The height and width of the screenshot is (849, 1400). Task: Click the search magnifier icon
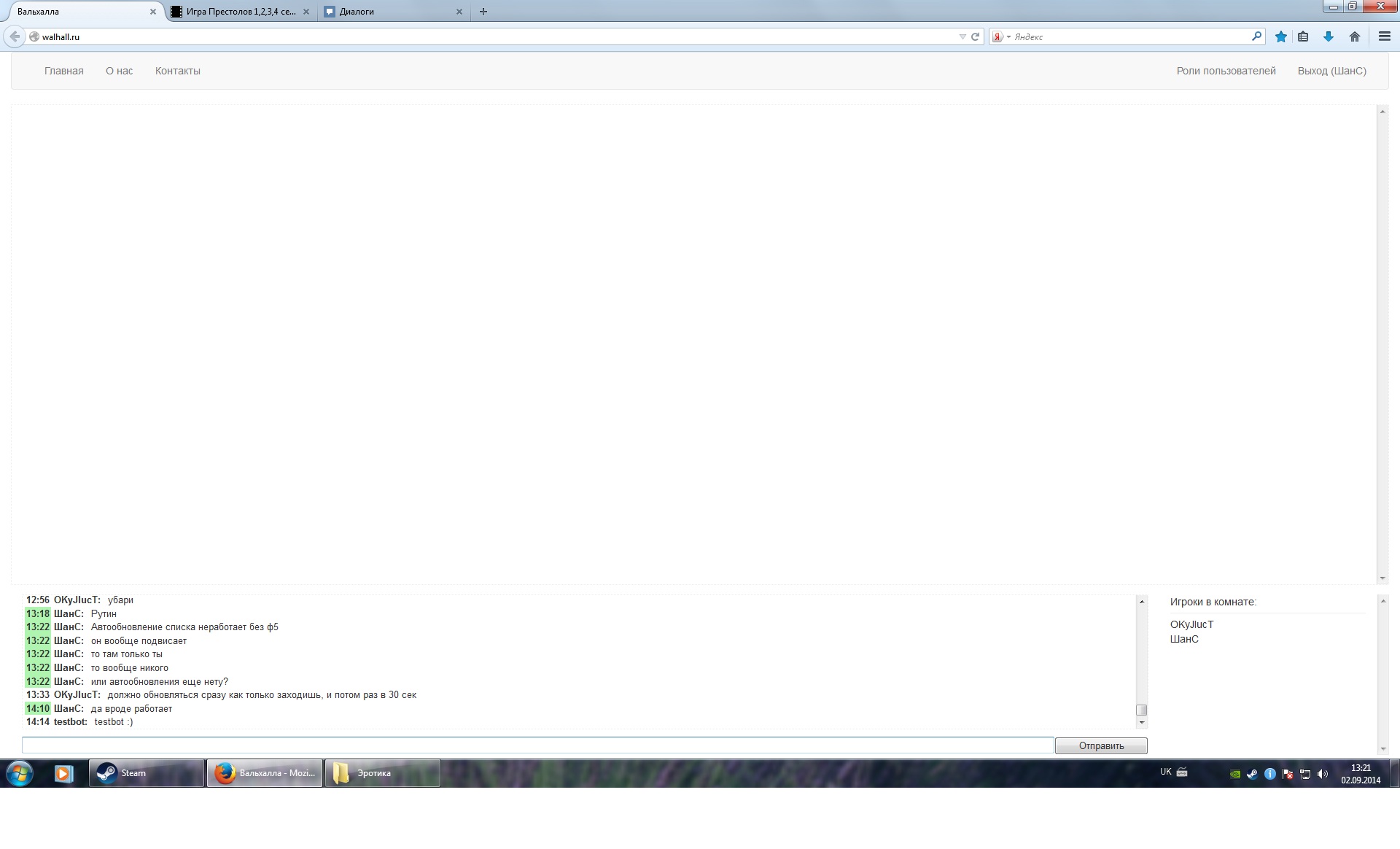(x=1256, y=36)
